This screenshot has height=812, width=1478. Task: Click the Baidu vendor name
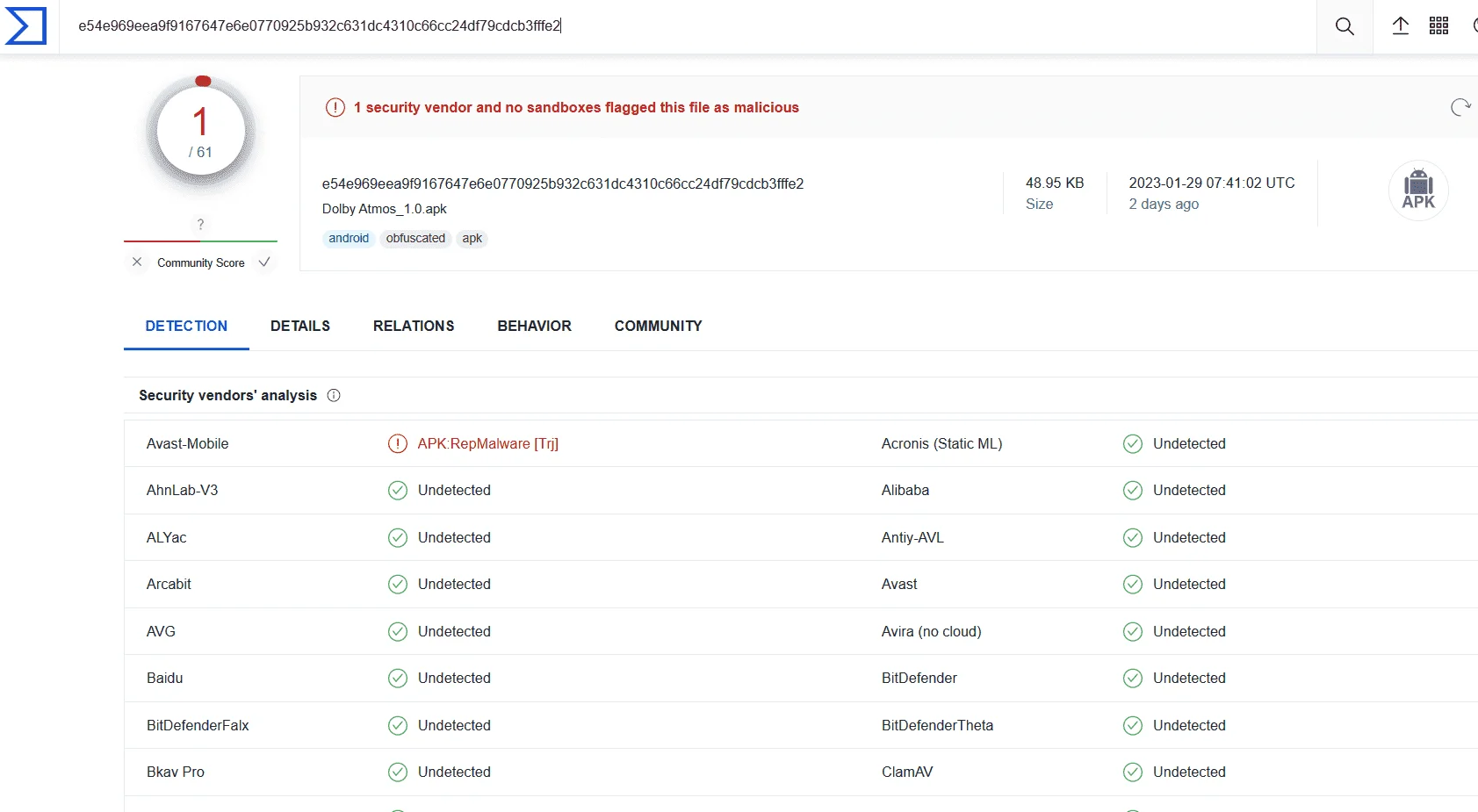coord(164,678)
